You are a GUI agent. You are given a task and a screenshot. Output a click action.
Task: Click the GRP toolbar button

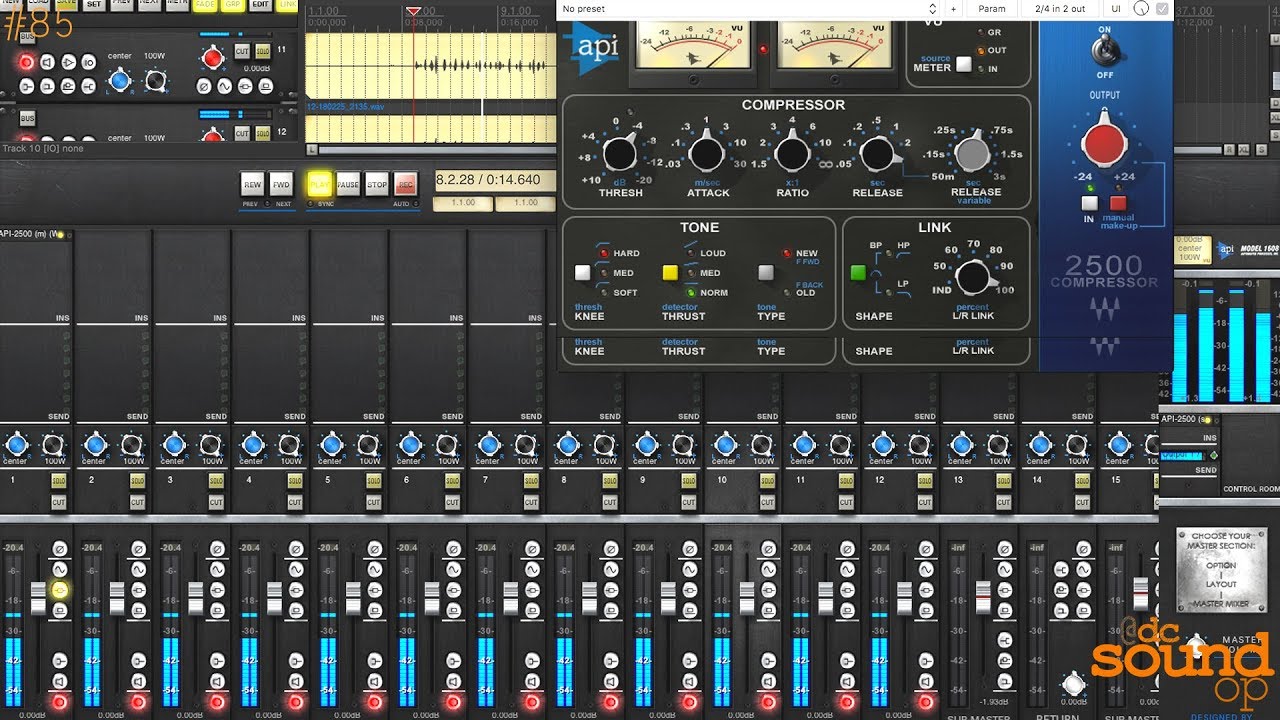(232, 5)
